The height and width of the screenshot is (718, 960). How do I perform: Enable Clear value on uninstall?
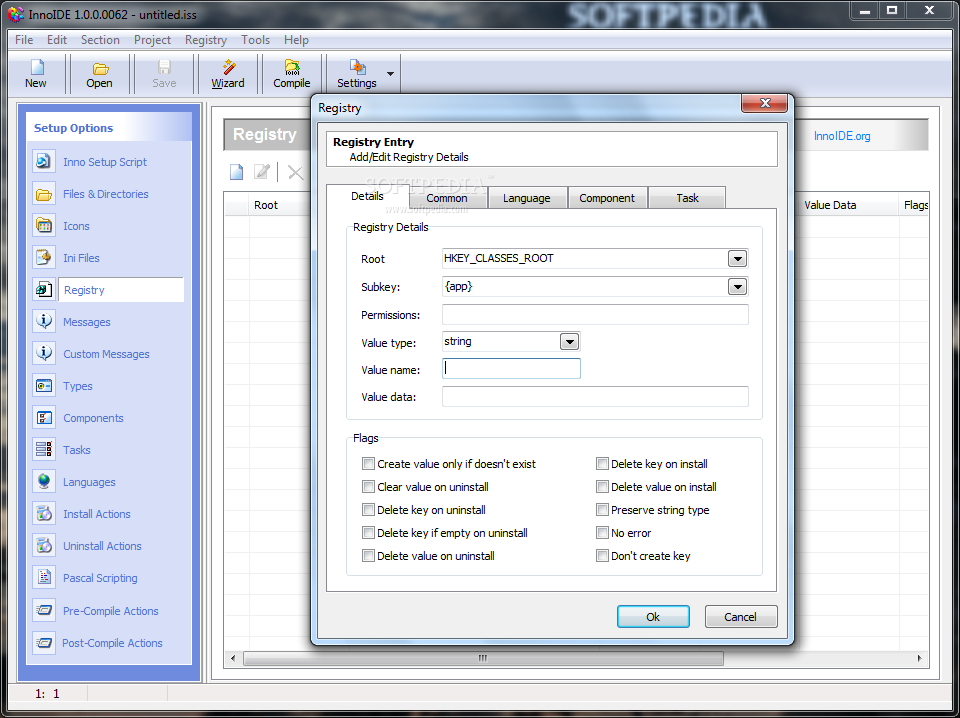(368, 487)
